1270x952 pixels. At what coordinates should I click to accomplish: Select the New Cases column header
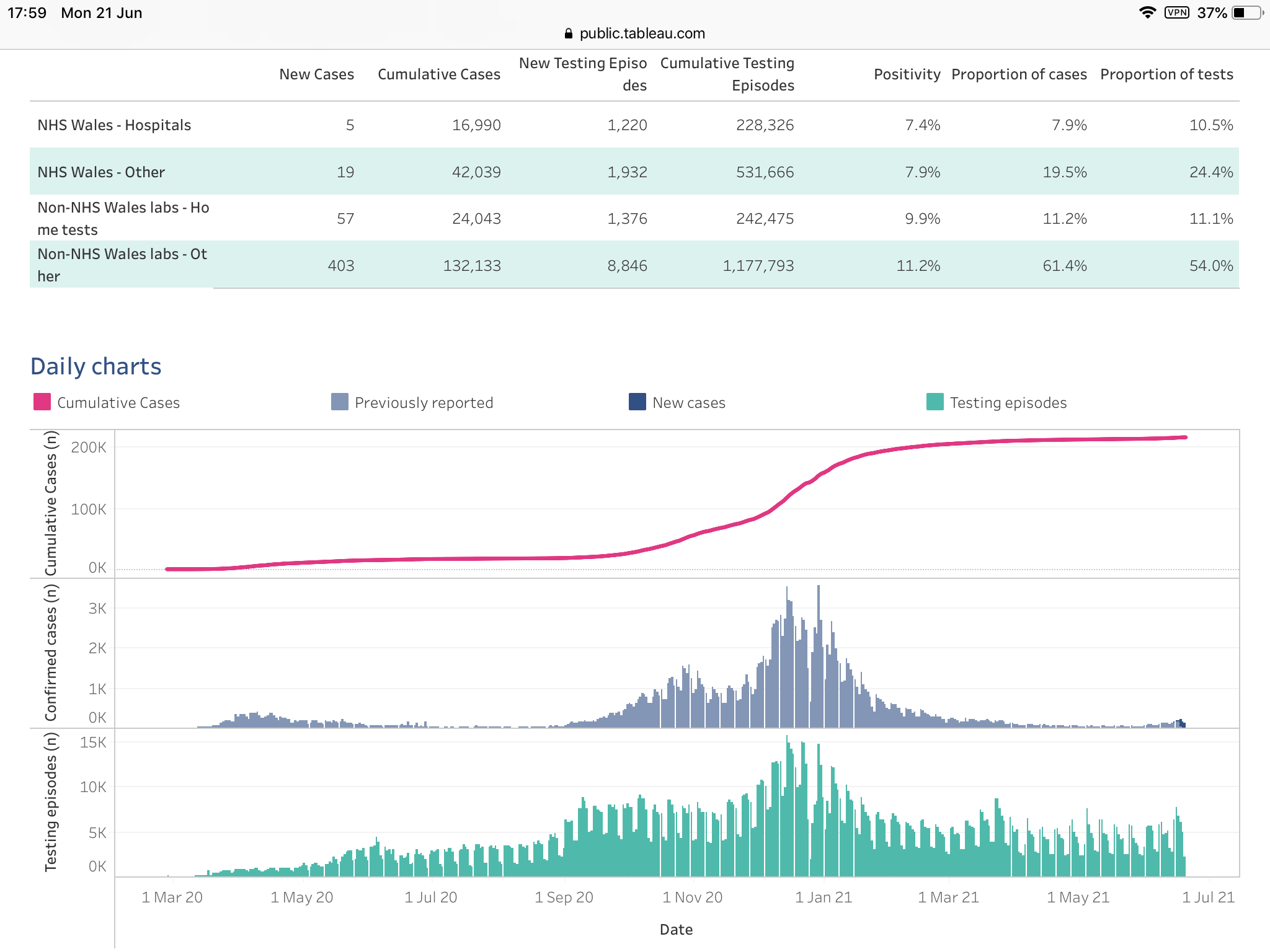[x=316, y=74]
